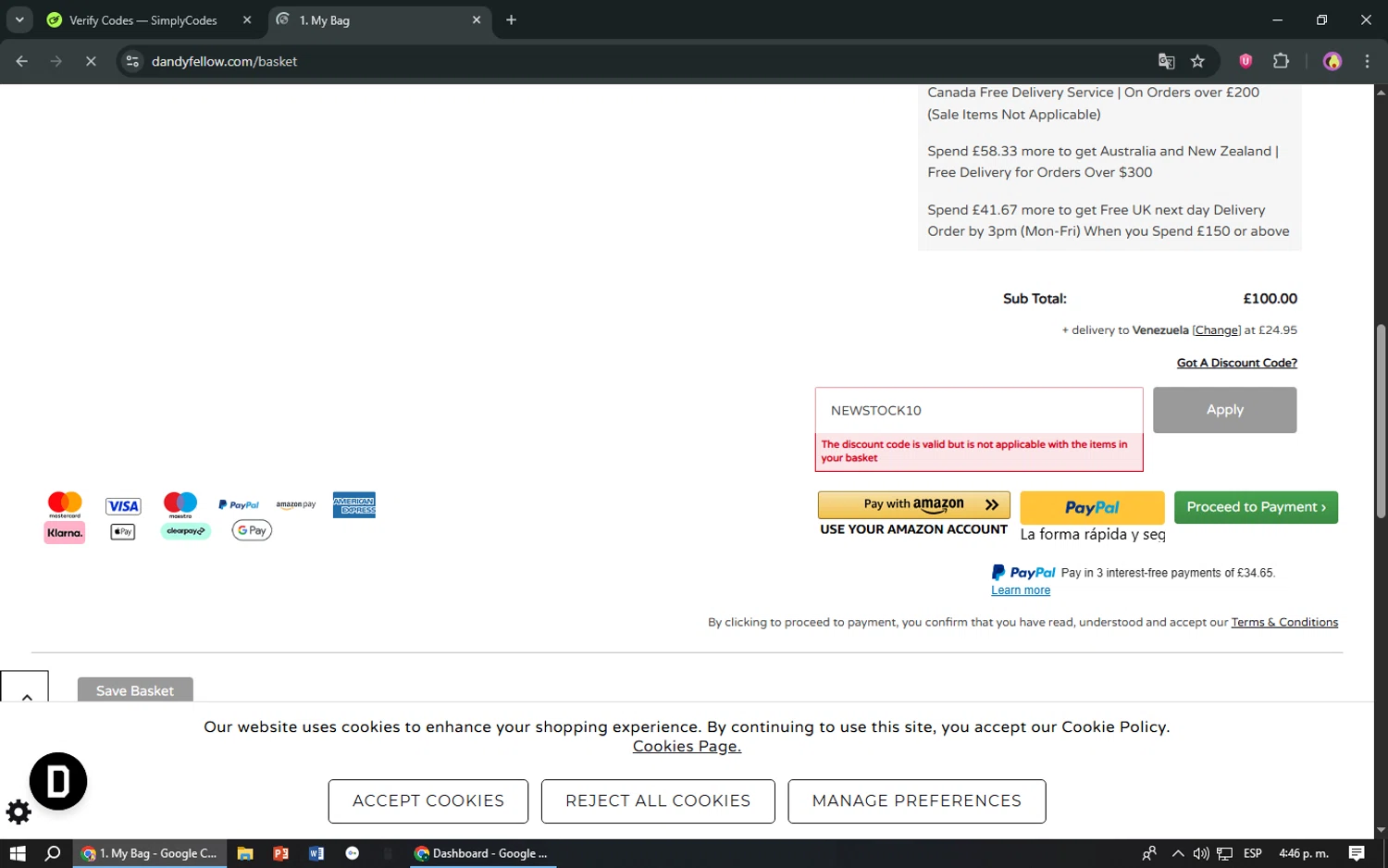Viewport: 1388px width, 868px height.
Task: Open Windows taskbar search
Action: pyautogui.click(x=53, y=853)
